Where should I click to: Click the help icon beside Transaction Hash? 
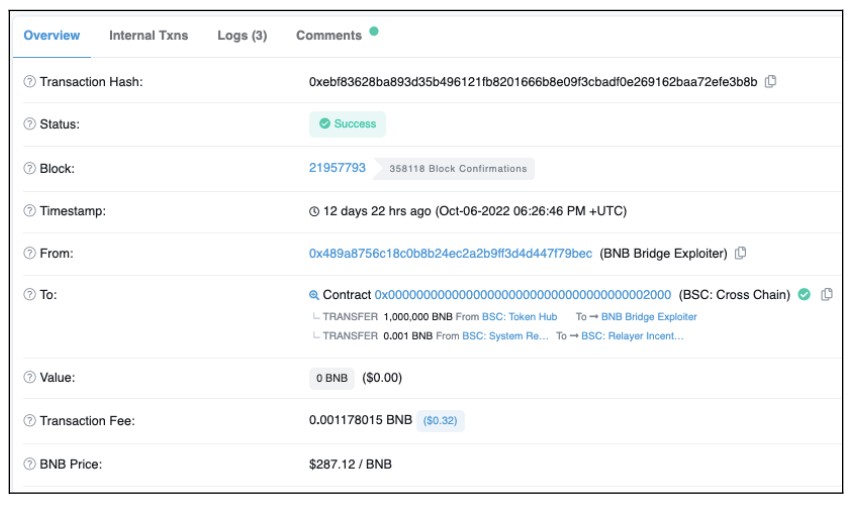[x=30, y=82]
